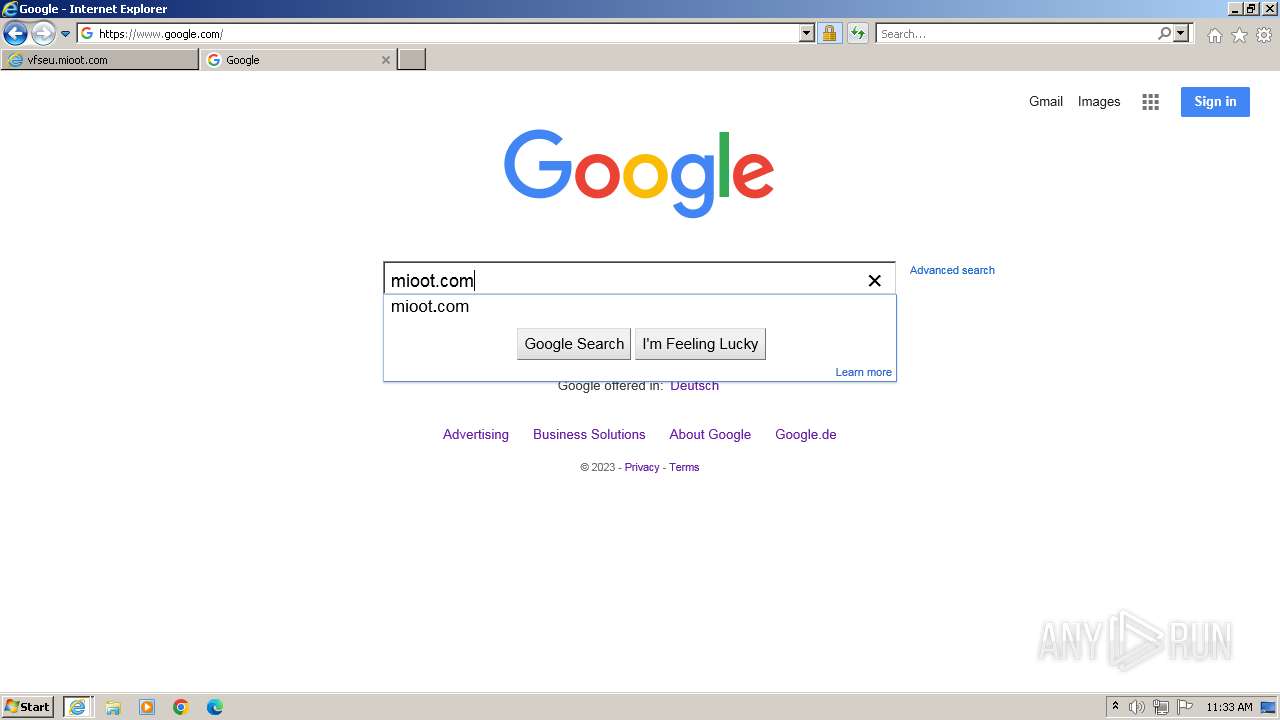This screenshot has width=1280, height=720.
Task: Open the Privacy link
Action: 642,467
